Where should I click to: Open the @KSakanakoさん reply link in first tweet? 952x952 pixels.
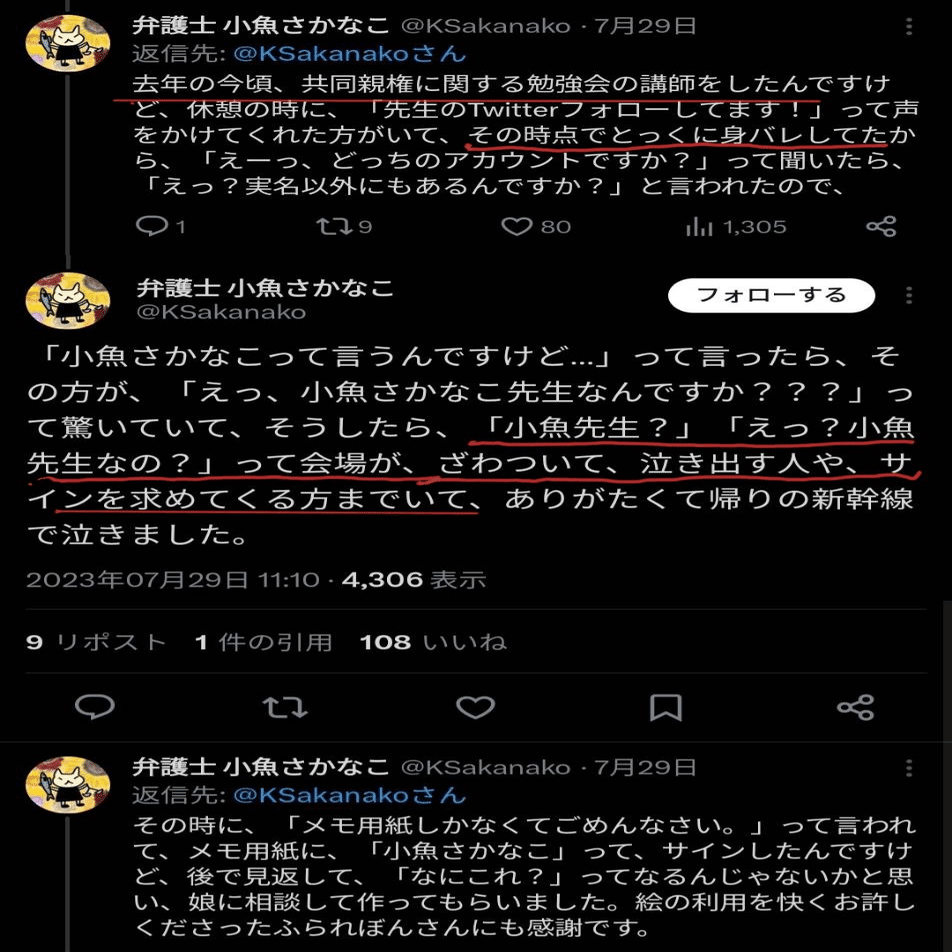pos(350,53)
